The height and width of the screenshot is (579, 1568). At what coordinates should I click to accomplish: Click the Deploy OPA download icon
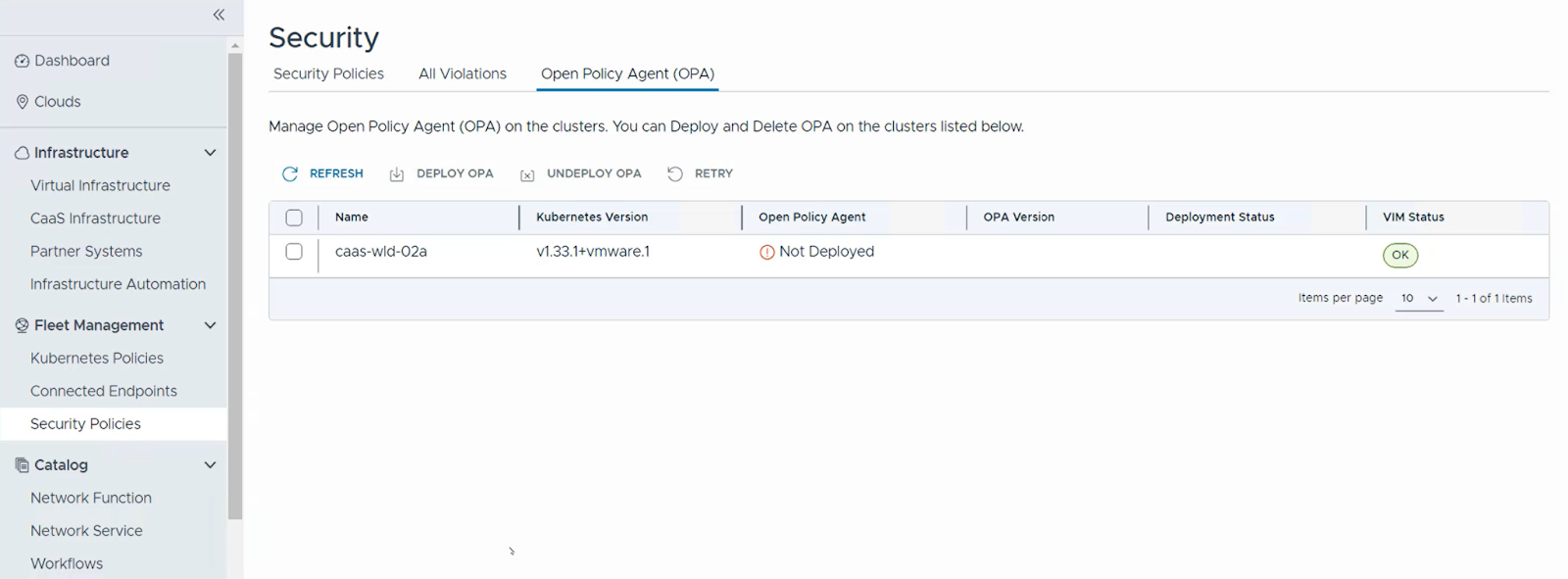pyautogui.click(x=397, y=174)
